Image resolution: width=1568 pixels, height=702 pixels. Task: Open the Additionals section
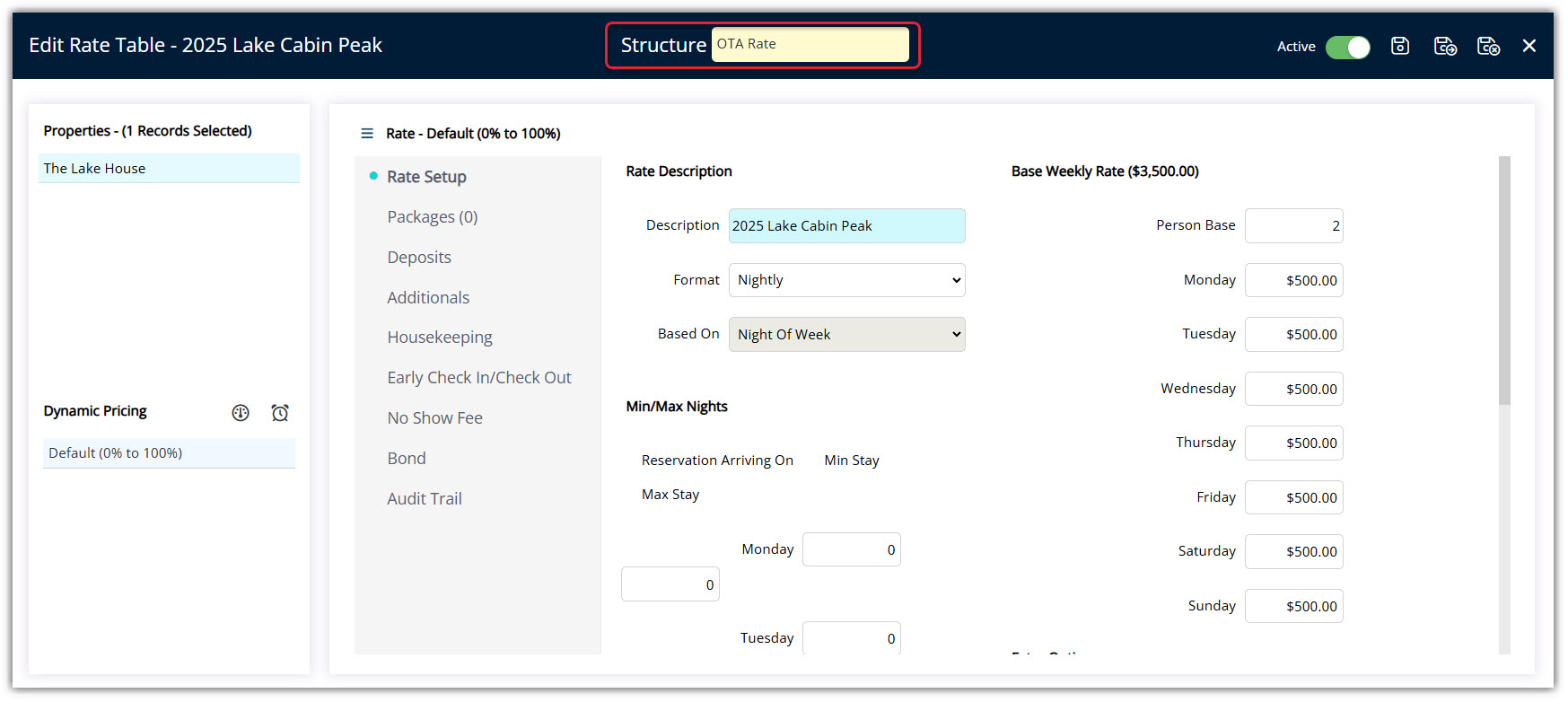point(428,297)
